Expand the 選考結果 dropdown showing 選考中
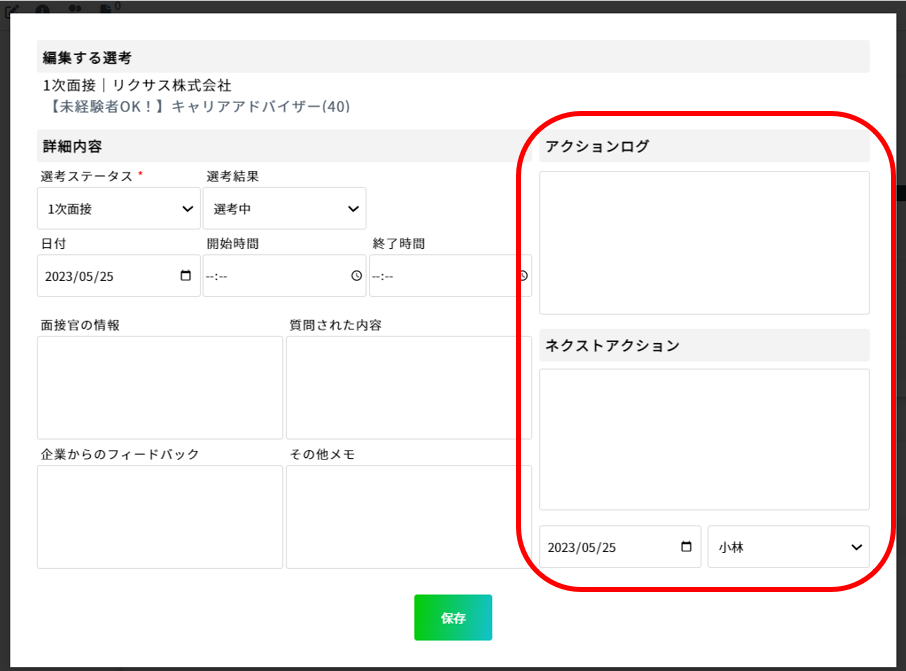The width and height of the screenshot is (906, 671). pos(284,209)
